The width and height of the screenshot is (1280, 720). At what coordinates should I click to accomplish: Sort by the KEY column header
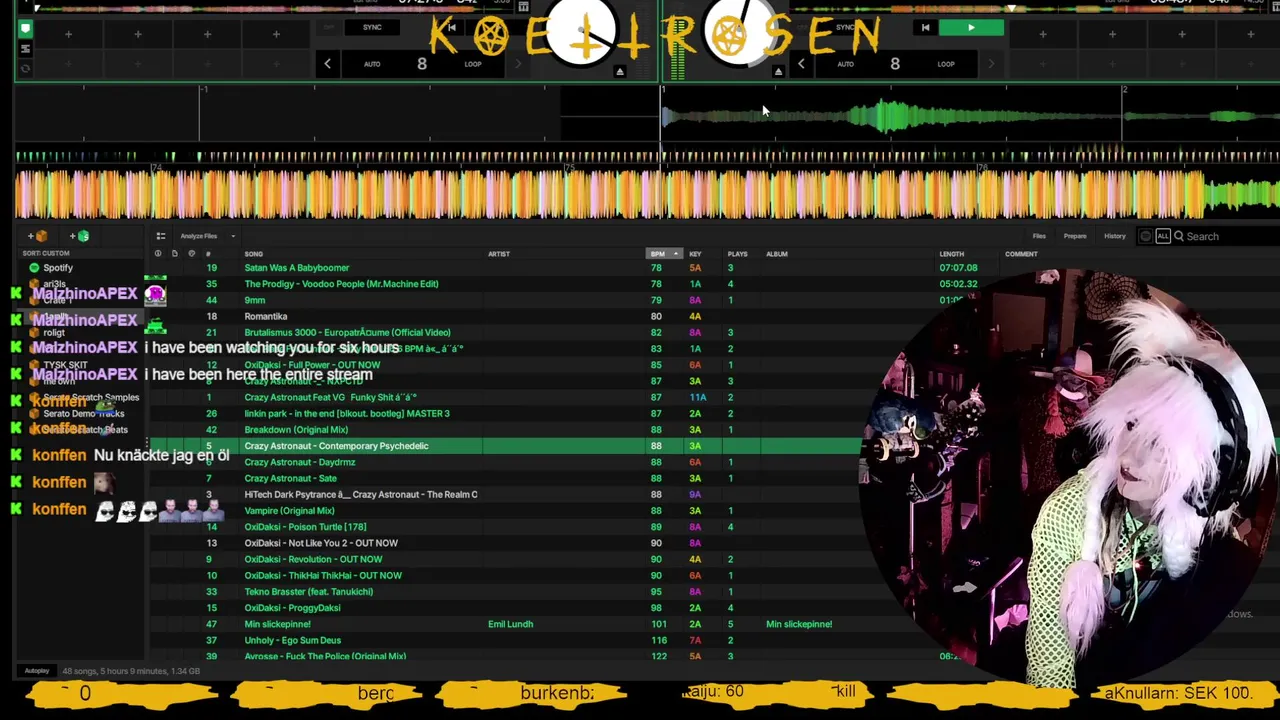click(695, 254)
